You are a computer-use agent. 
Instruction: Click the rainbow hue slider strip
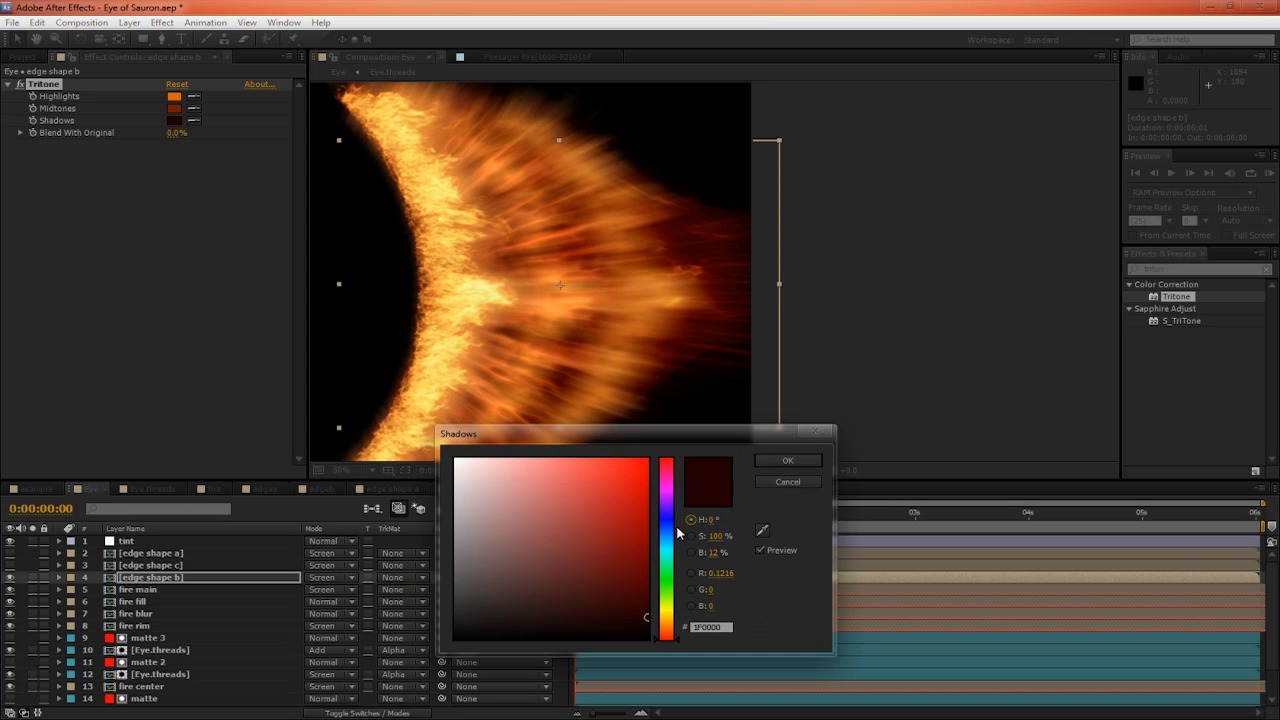(x=666, y=549)
